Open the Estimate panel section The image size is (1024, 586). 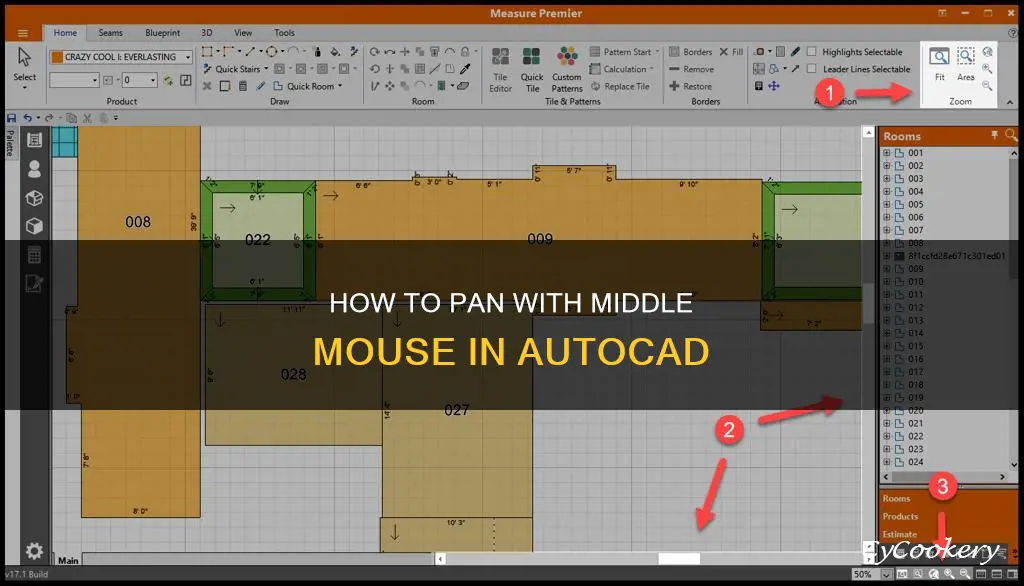click(899, 534)
